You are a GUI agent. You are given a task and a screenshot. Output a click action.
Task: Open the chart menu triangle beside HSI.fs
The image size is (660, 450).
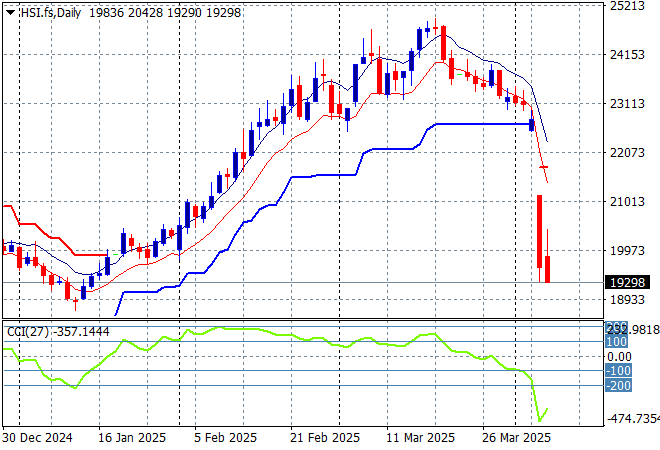point(11,13)
